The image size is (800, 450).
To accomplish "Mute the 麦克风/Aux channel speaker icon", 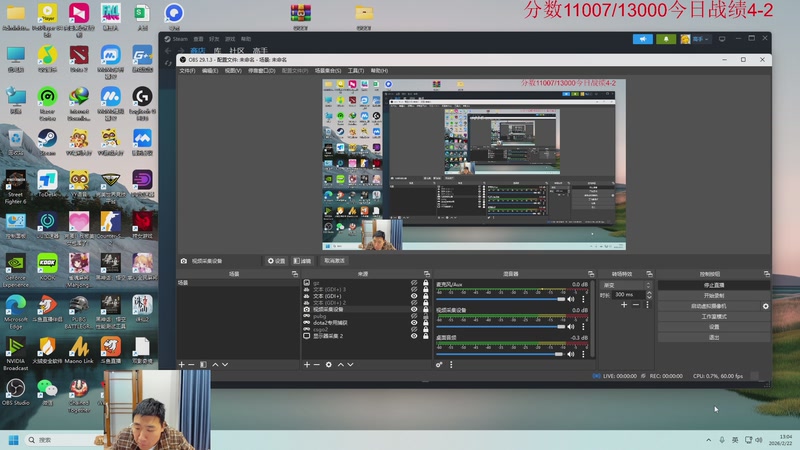I will tap(571, 299).
